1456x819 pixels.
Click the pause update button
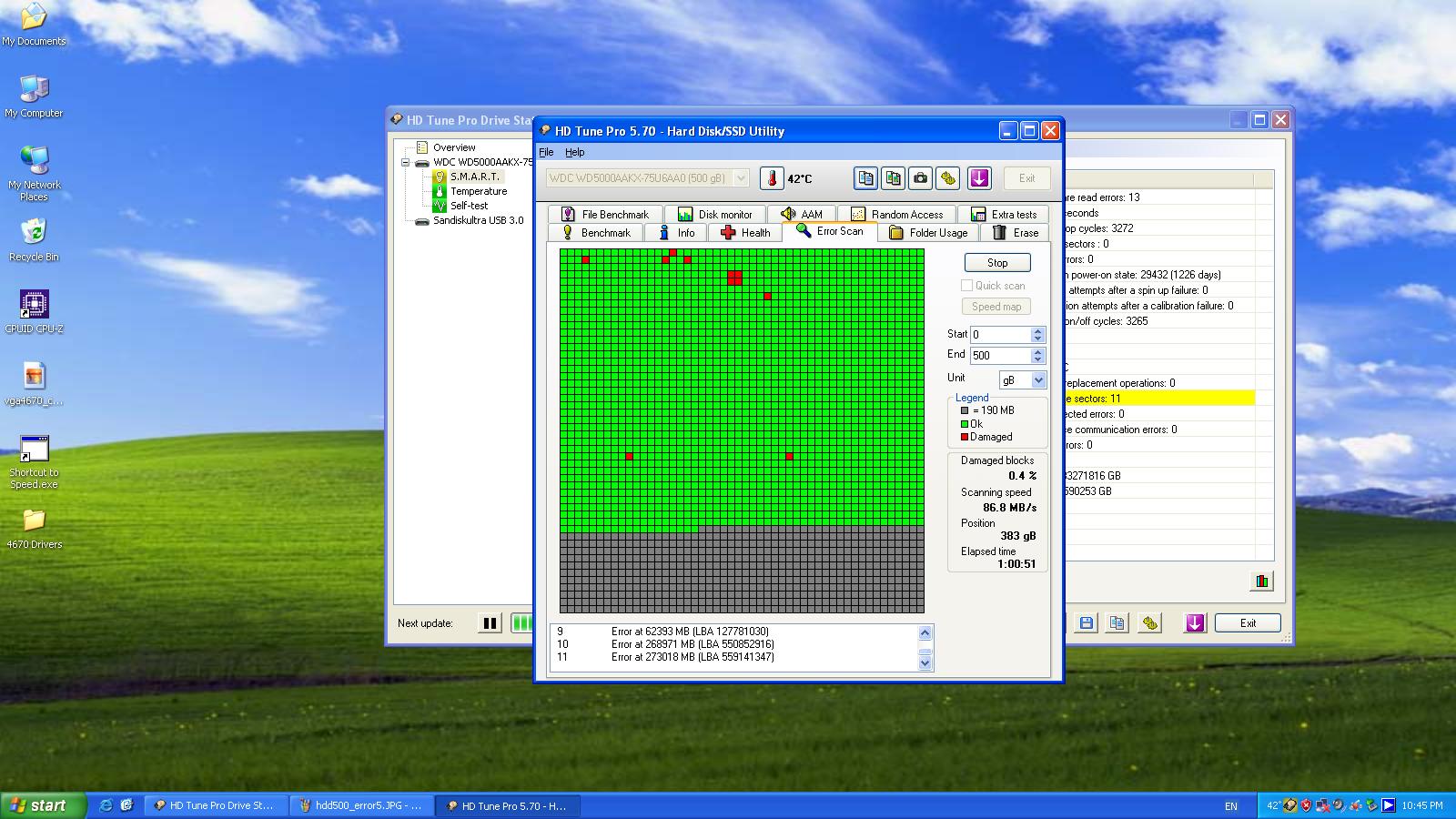click(x=490, y=623)
